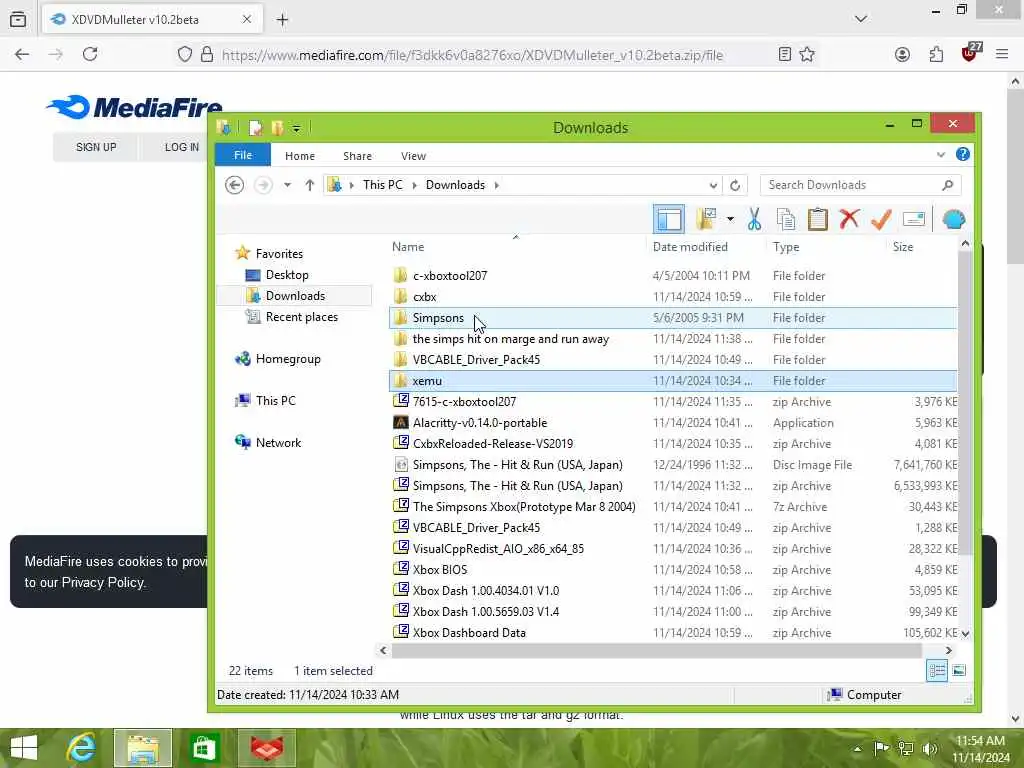Click Firefox reload page button
Screen dimensions: 1024x768
(x=90, y=54)
